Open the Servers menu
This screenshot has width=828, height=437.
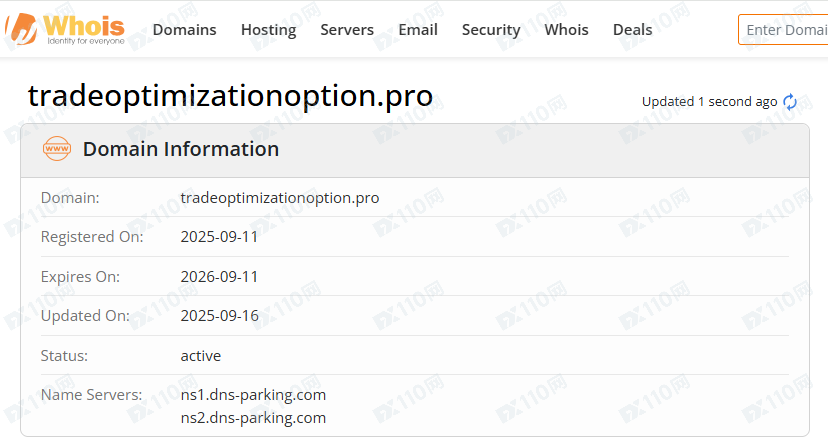coord(347,30)
